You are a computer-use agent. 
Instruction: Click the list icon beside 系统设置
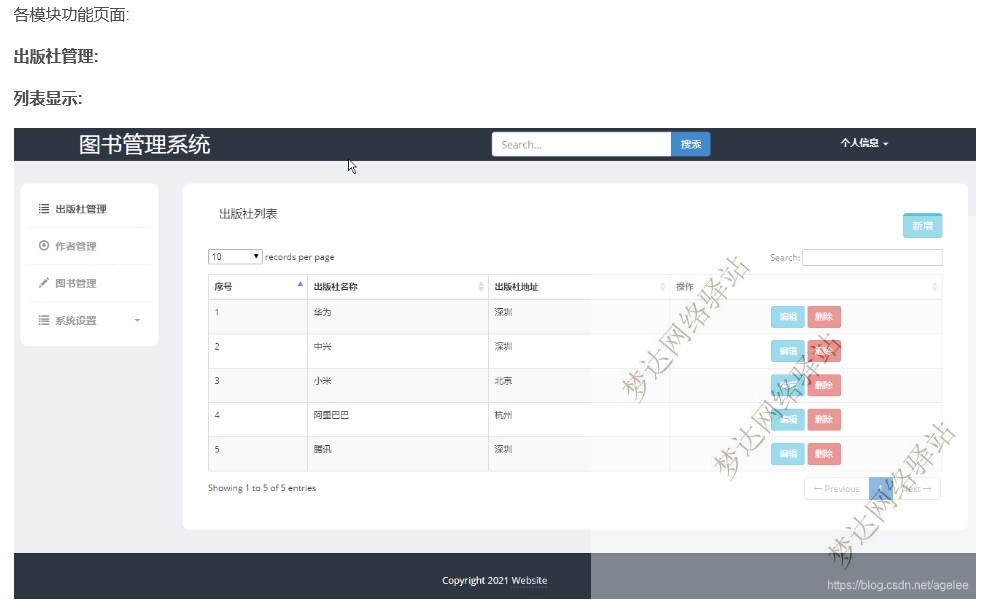click(44, 320)
